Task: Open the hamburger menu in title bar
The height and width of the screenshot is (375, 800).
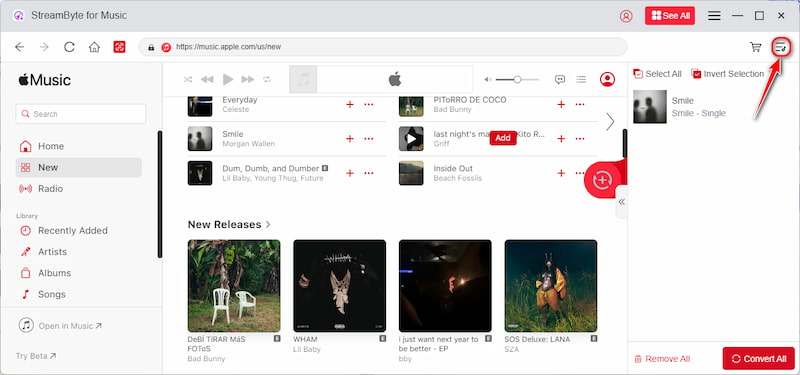Action: (x=714, y=16)
